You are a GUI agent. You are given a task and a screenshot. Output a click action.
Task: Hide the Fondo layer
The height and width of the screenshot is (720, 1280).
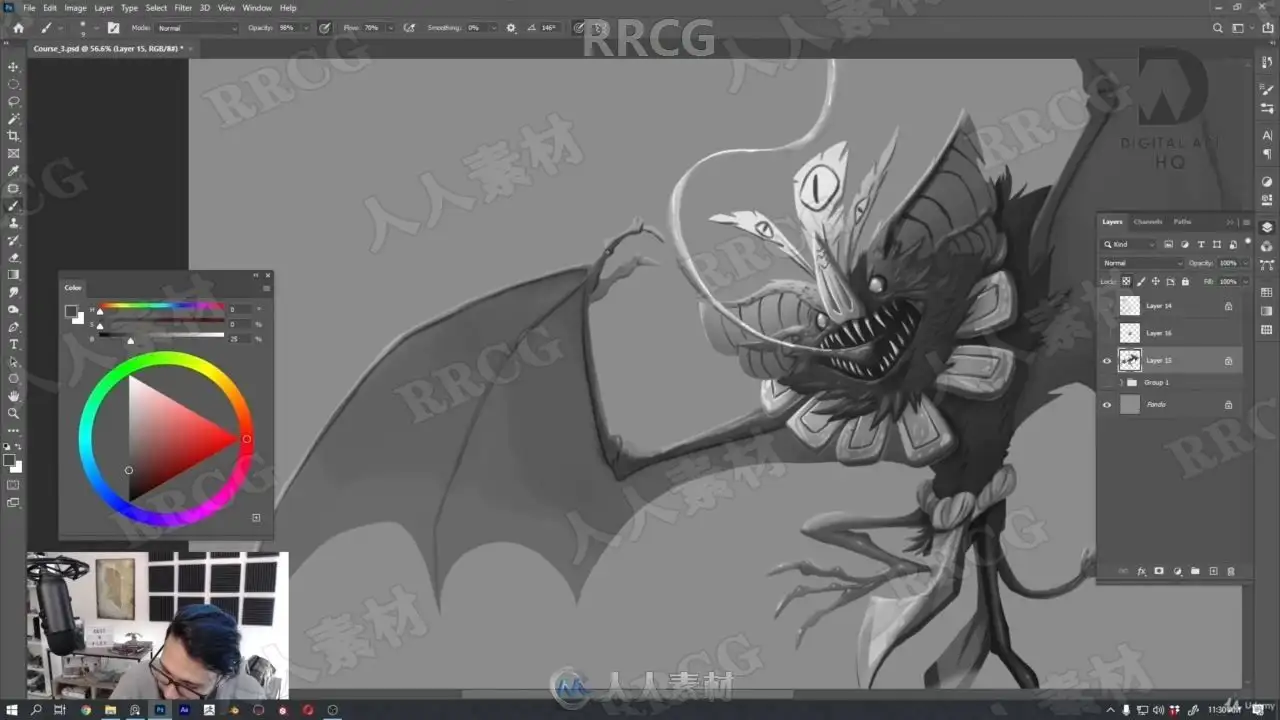point(1107,405)
